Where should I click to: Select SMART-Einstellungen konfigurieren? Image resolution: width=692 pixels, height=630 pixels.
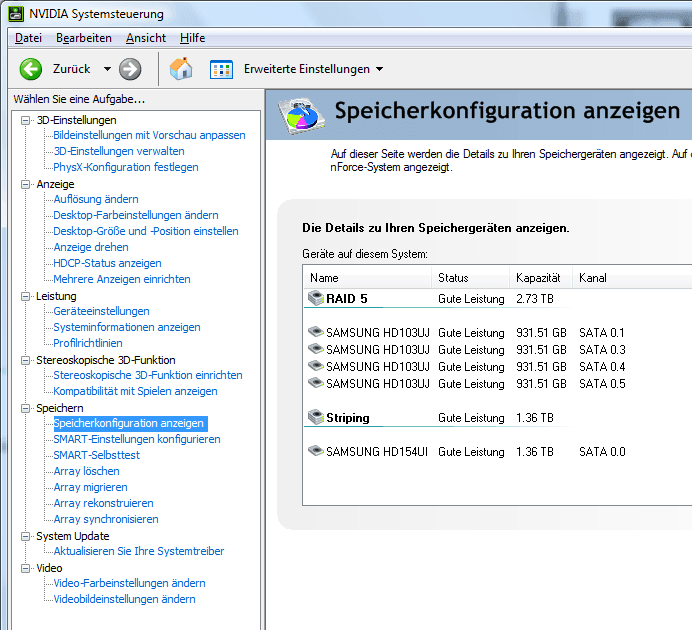[137, 439]
